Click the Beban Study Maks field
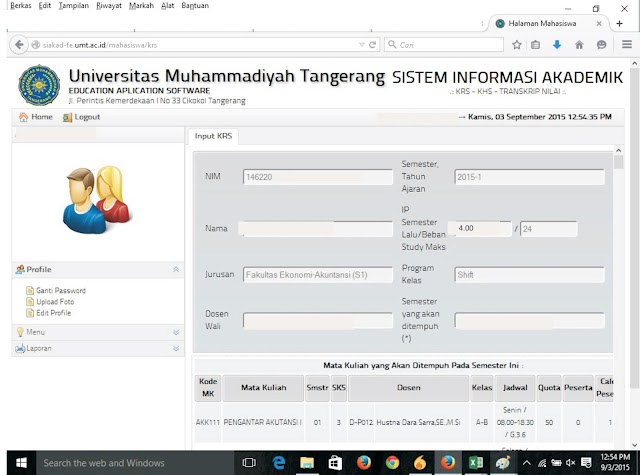The width and height of the screenshot is (640, 475). pos(549,229)
